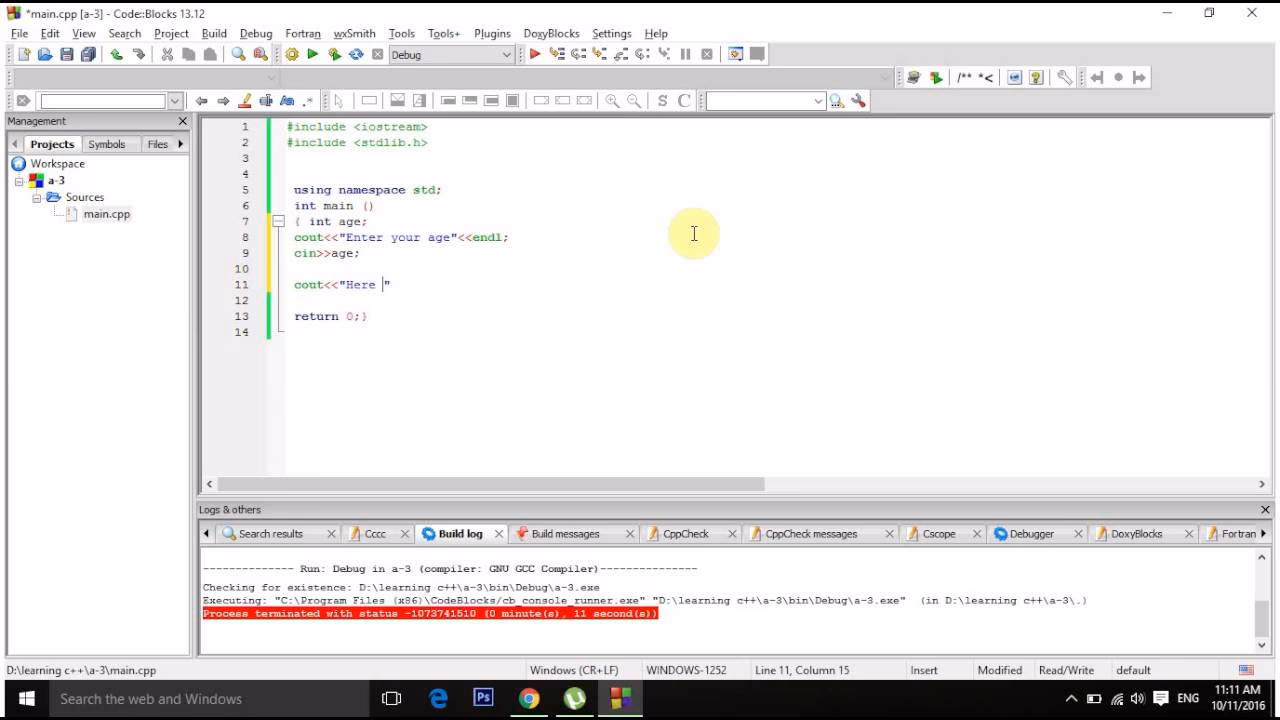Click the Build and run icon

(334, 55)
